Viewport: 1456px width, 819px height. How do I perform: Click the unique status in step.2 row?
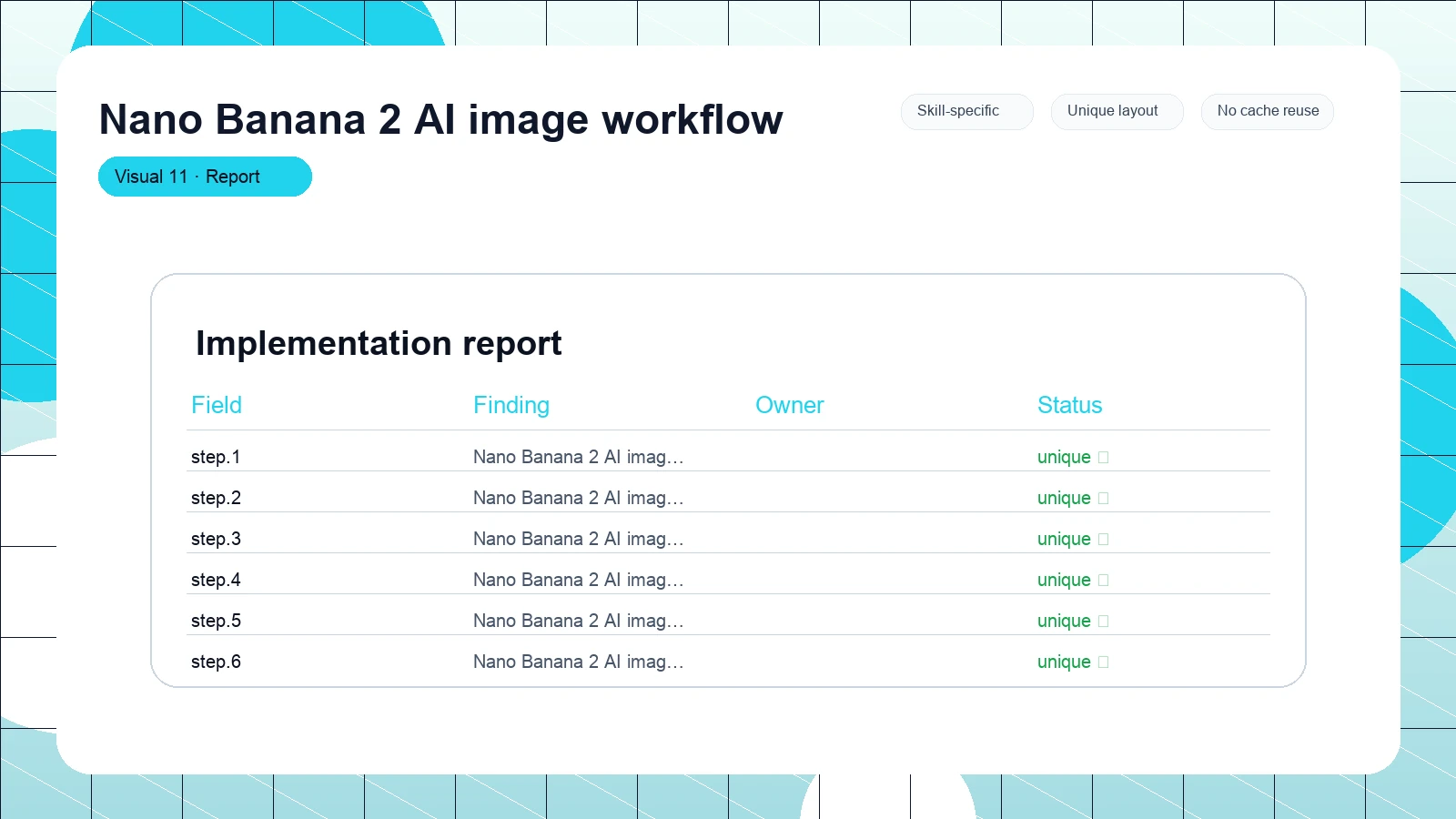coord(1064,498)
